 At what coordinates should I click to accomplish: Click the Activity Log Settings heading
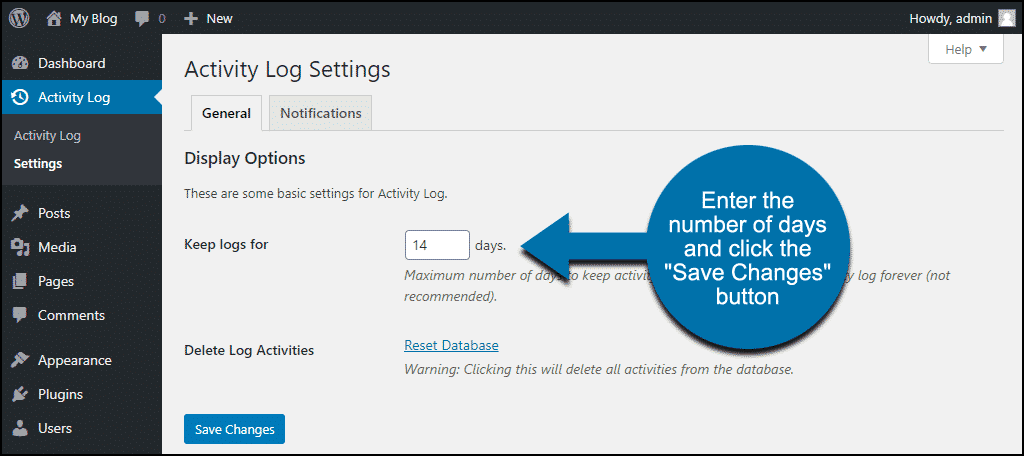[x=287, y=69]
